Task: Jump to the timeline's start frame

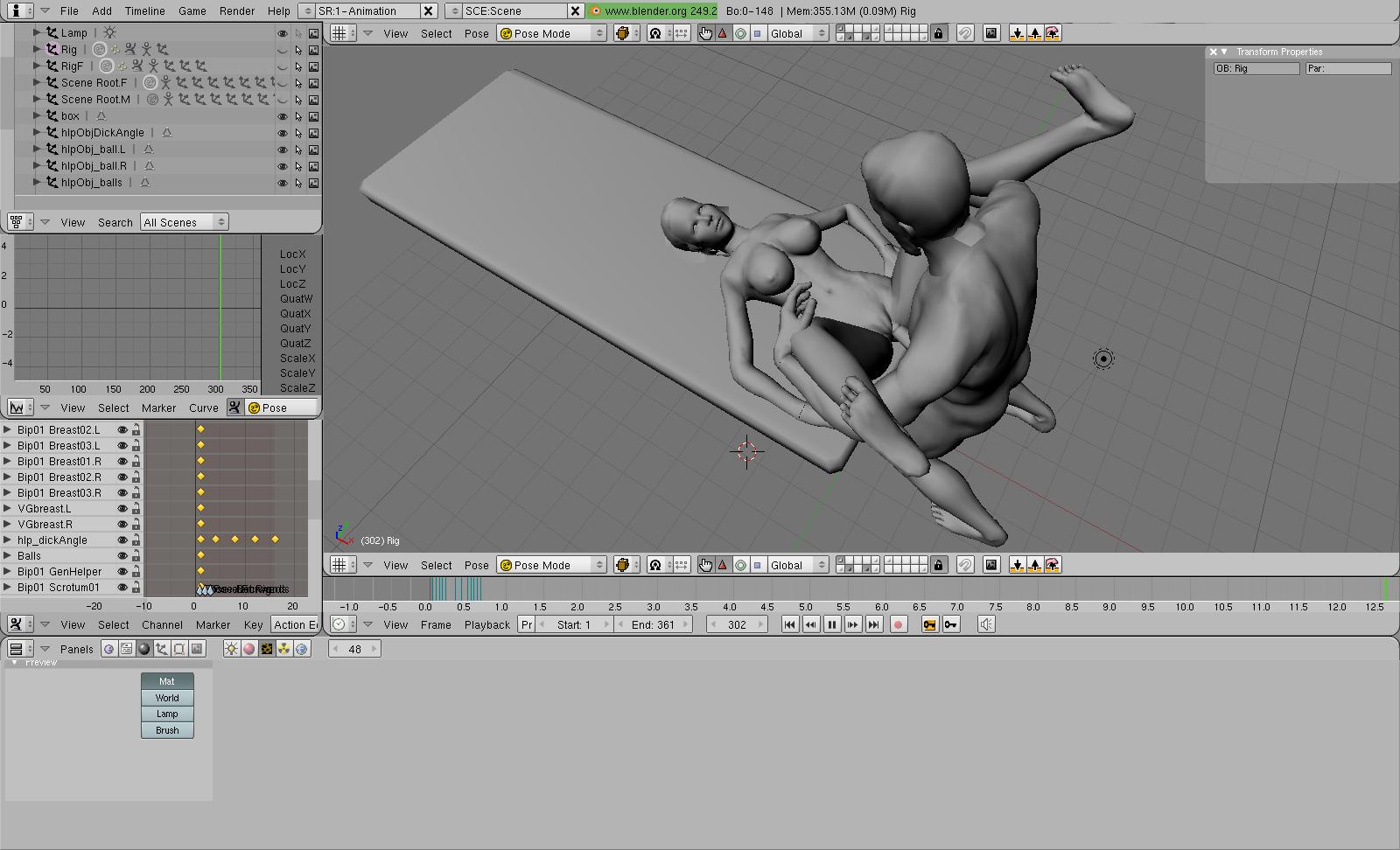Action: (790, 624)
